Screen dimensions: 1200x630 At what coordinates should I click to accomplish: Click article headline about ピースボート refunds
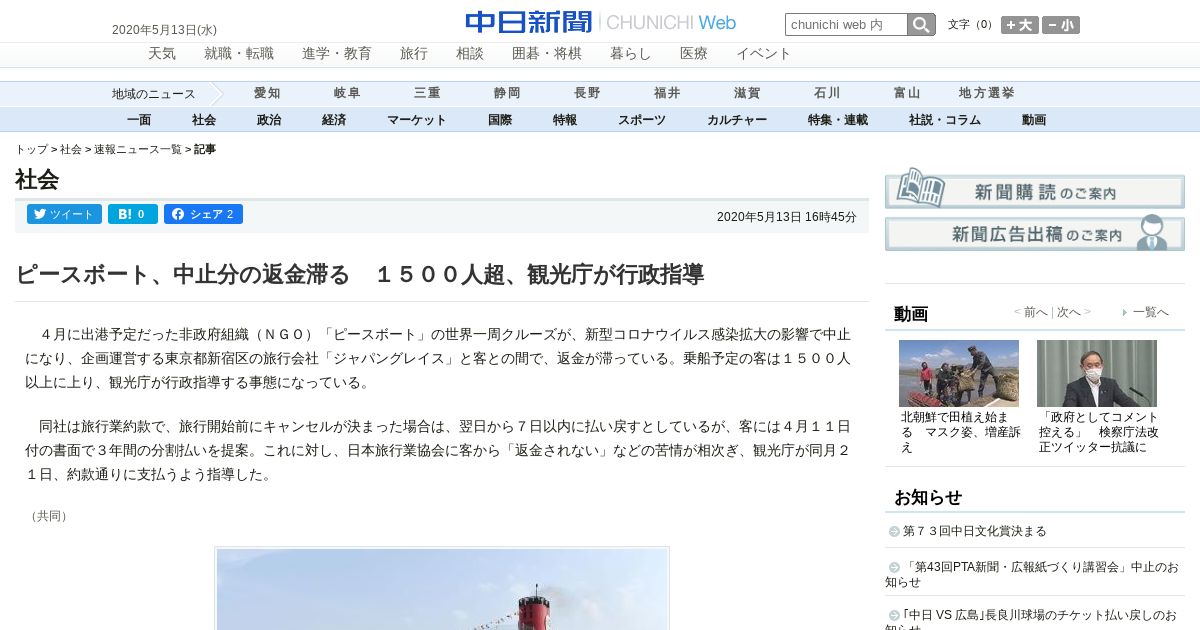[360, 274]
